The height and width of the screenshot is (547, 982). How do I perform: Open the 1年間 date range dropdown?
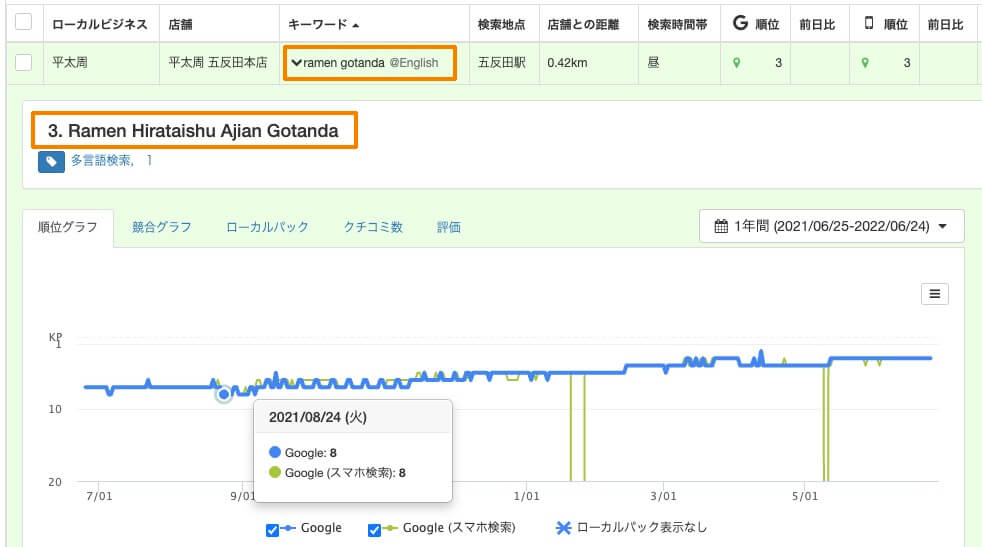[831, 226]
